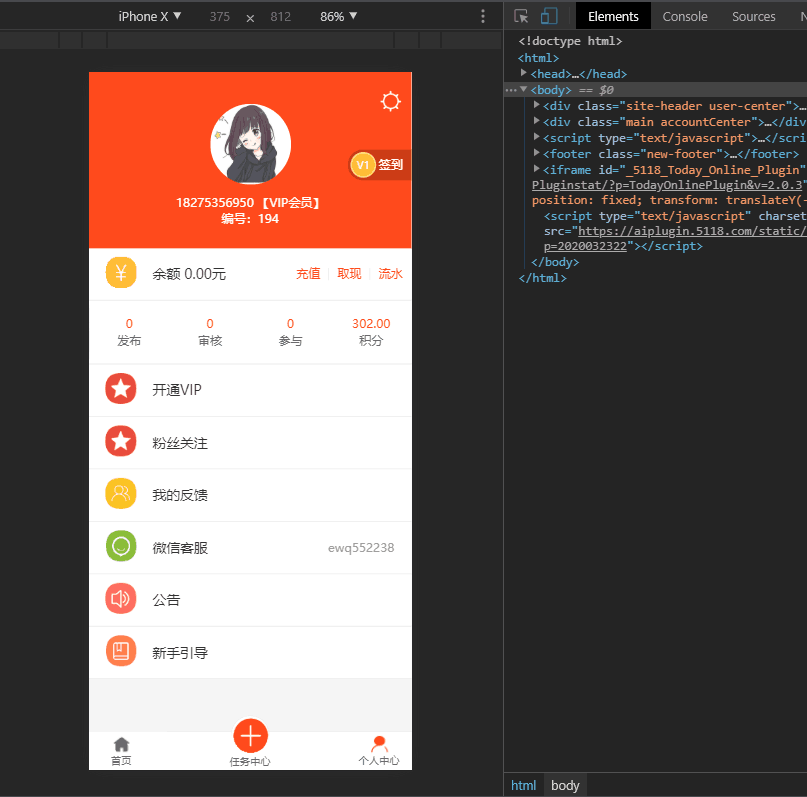Select the 审核 count stat
Image resolution: width=807 pixels, height=797 pixels.
pos(210,332)
